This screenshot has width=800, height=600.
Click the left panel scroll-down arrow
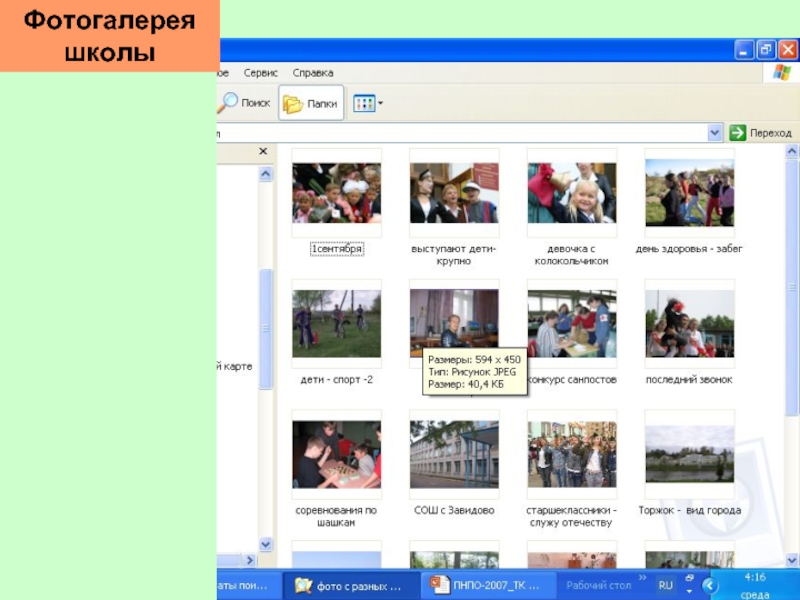266,545
